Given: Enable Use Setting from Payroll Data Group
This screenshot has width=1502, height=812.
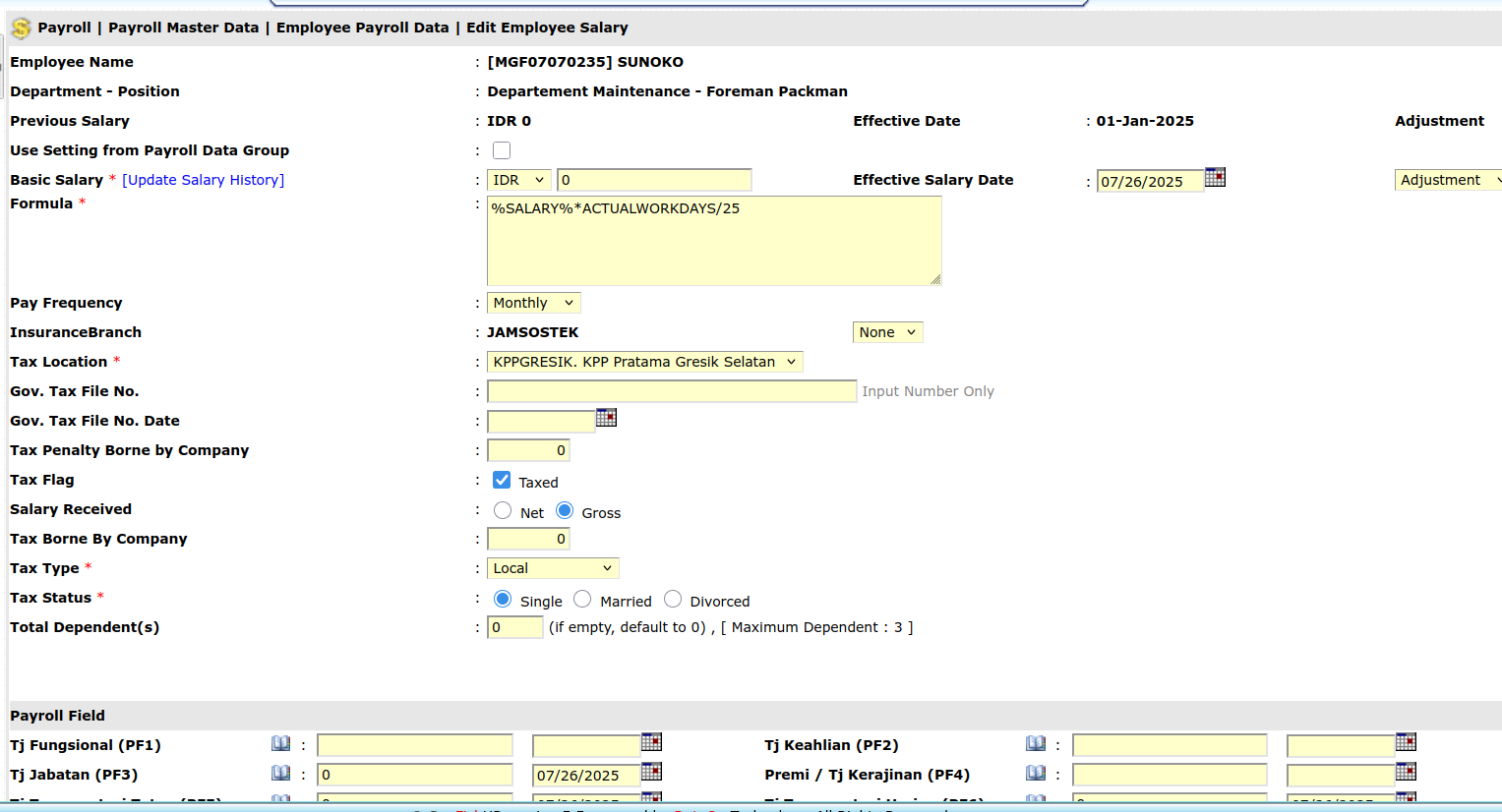Looking at the screenshot, I should (502, 150).
